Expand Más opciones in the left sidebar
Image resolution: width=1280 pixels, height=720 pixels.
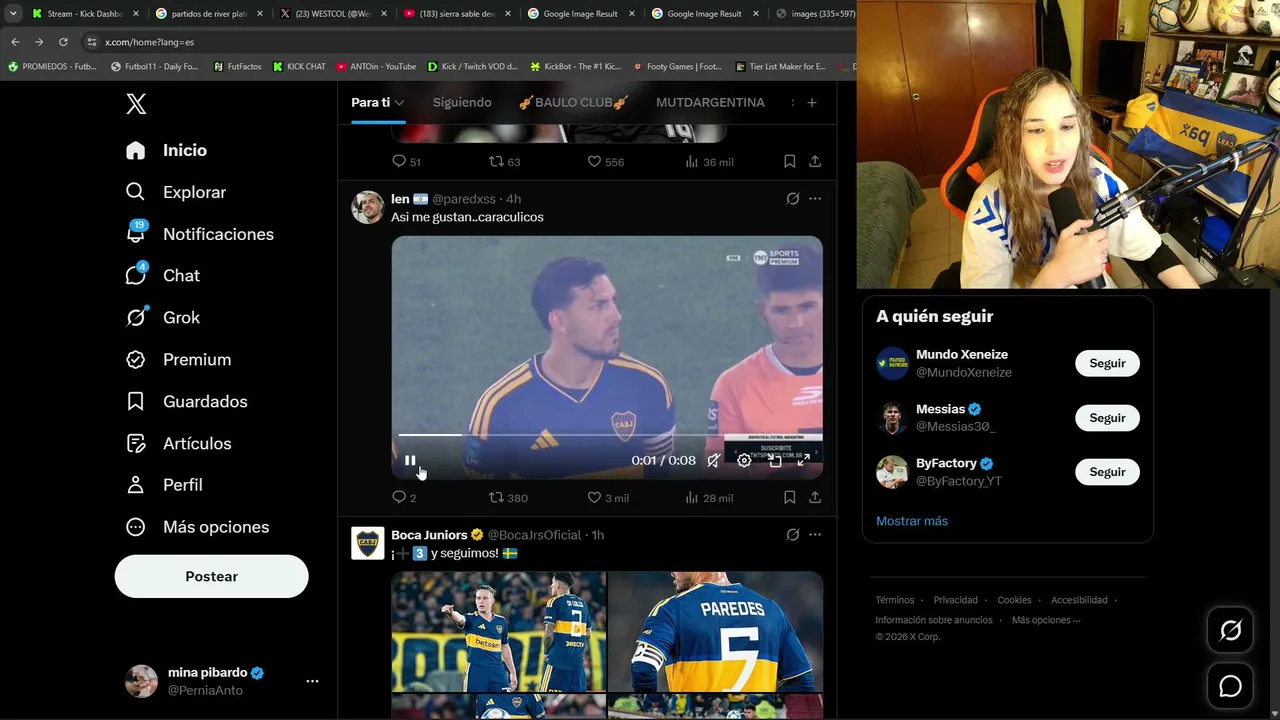click(x=197, y=527)
